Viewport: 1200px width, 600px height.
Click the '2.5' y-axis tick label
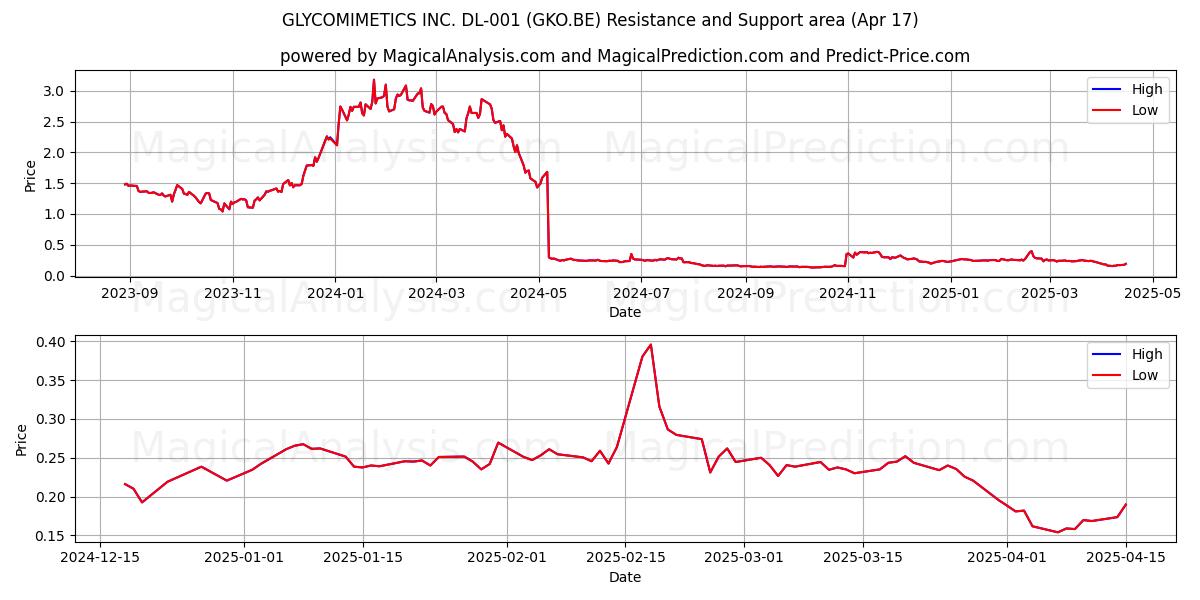pos(56,122)
